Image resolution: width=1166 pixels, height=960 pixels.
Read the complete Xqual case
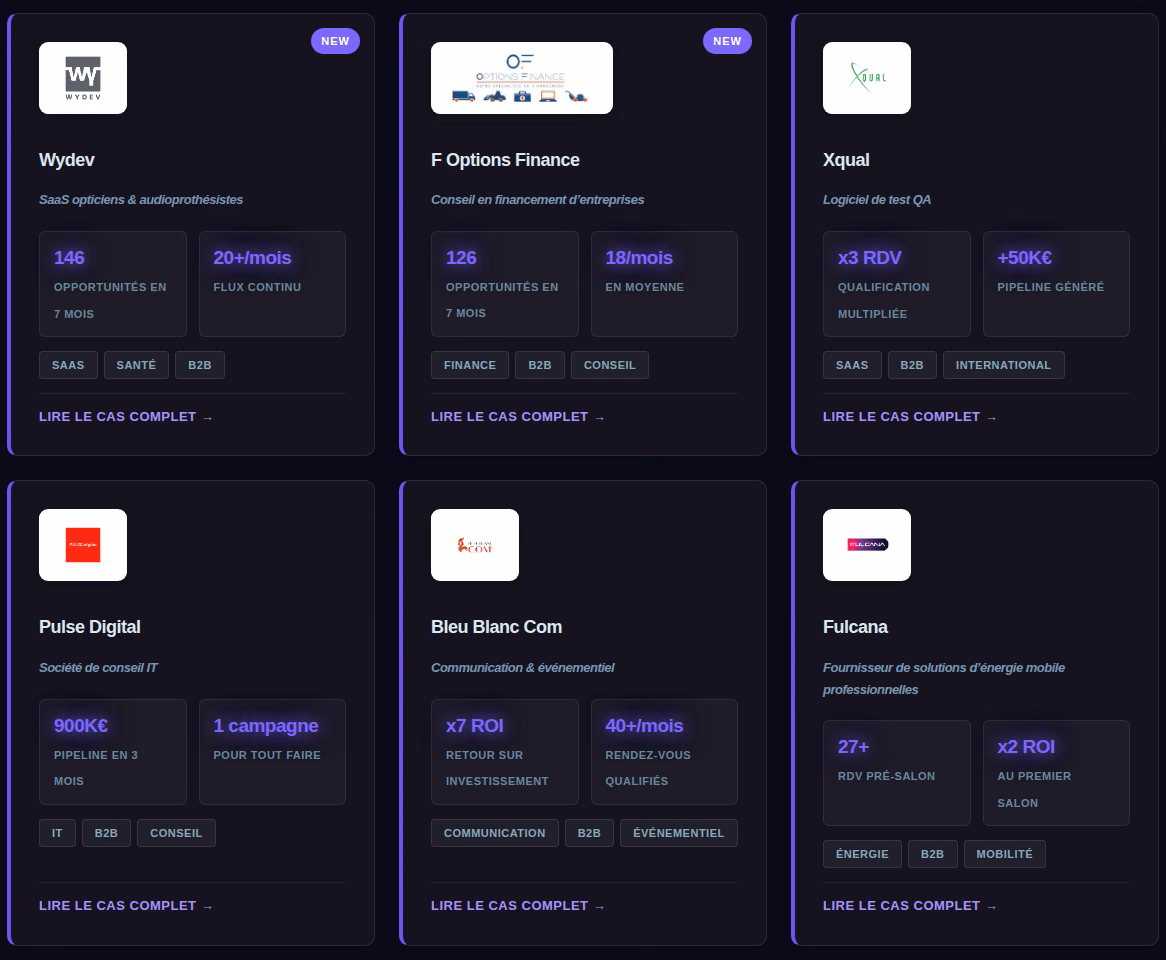click(x=909, y=417)
